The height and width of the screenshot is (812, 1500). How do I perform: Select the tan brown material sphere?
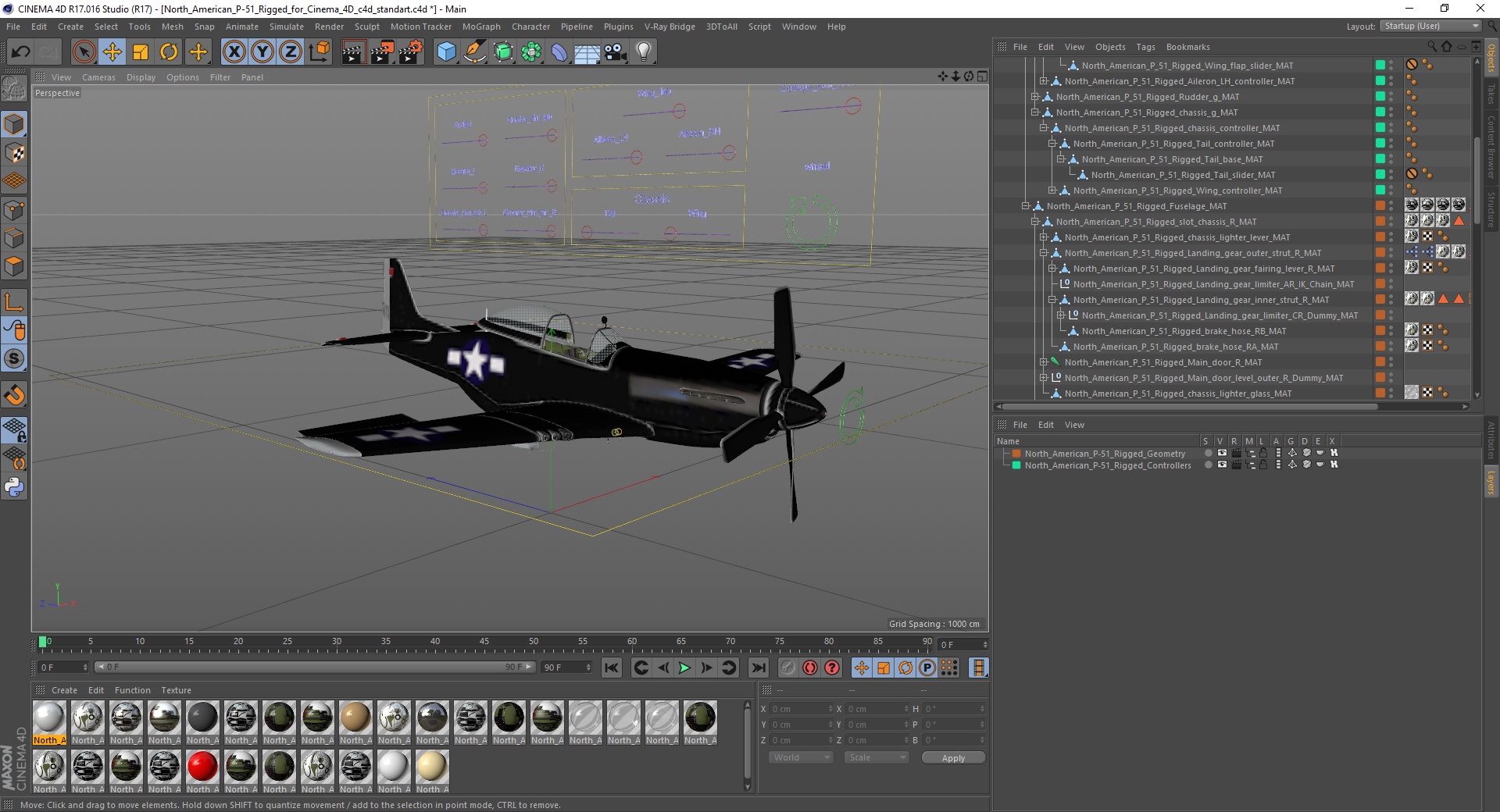[x=355, y=717]
